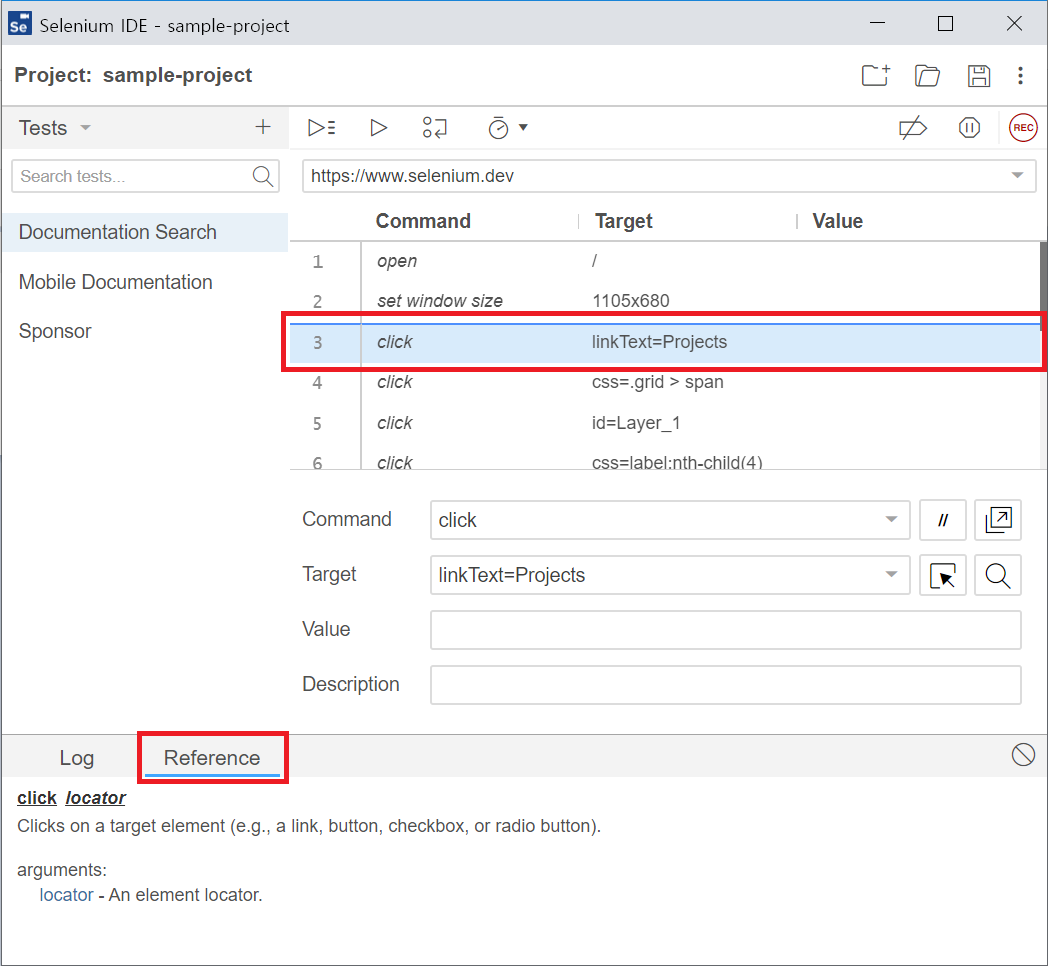This screenshot has height=966, width=1048.
Task: Open the three-dot more options menu
Action: pyautogui.click(x=1020, y=76)
